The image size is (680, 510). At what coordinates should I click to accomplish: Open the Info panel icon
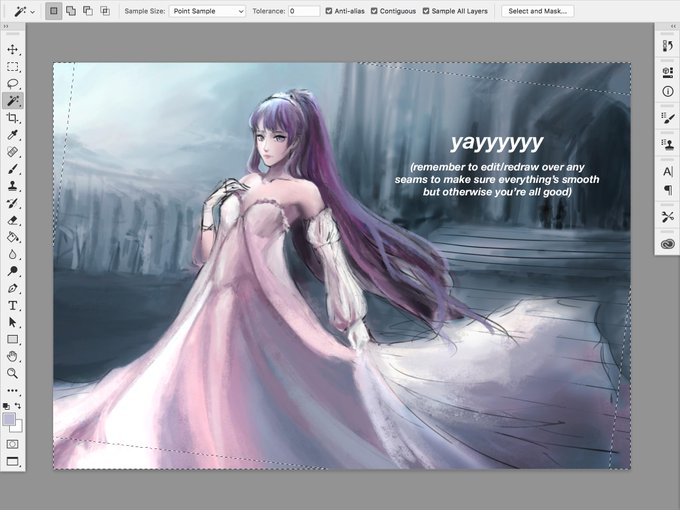pos(668,91)
